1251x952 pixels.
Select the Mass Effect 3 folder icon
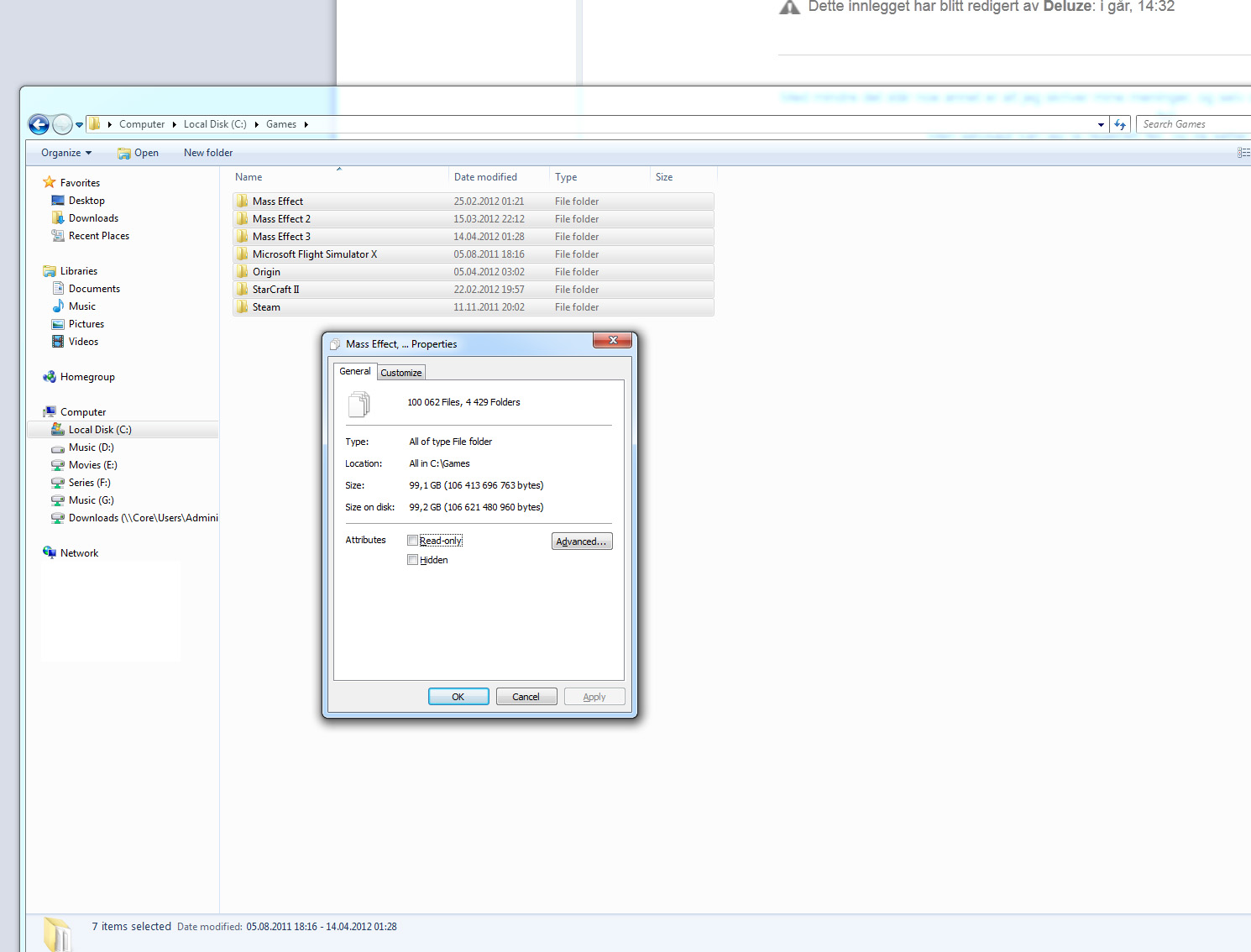(x=243, y=237)
